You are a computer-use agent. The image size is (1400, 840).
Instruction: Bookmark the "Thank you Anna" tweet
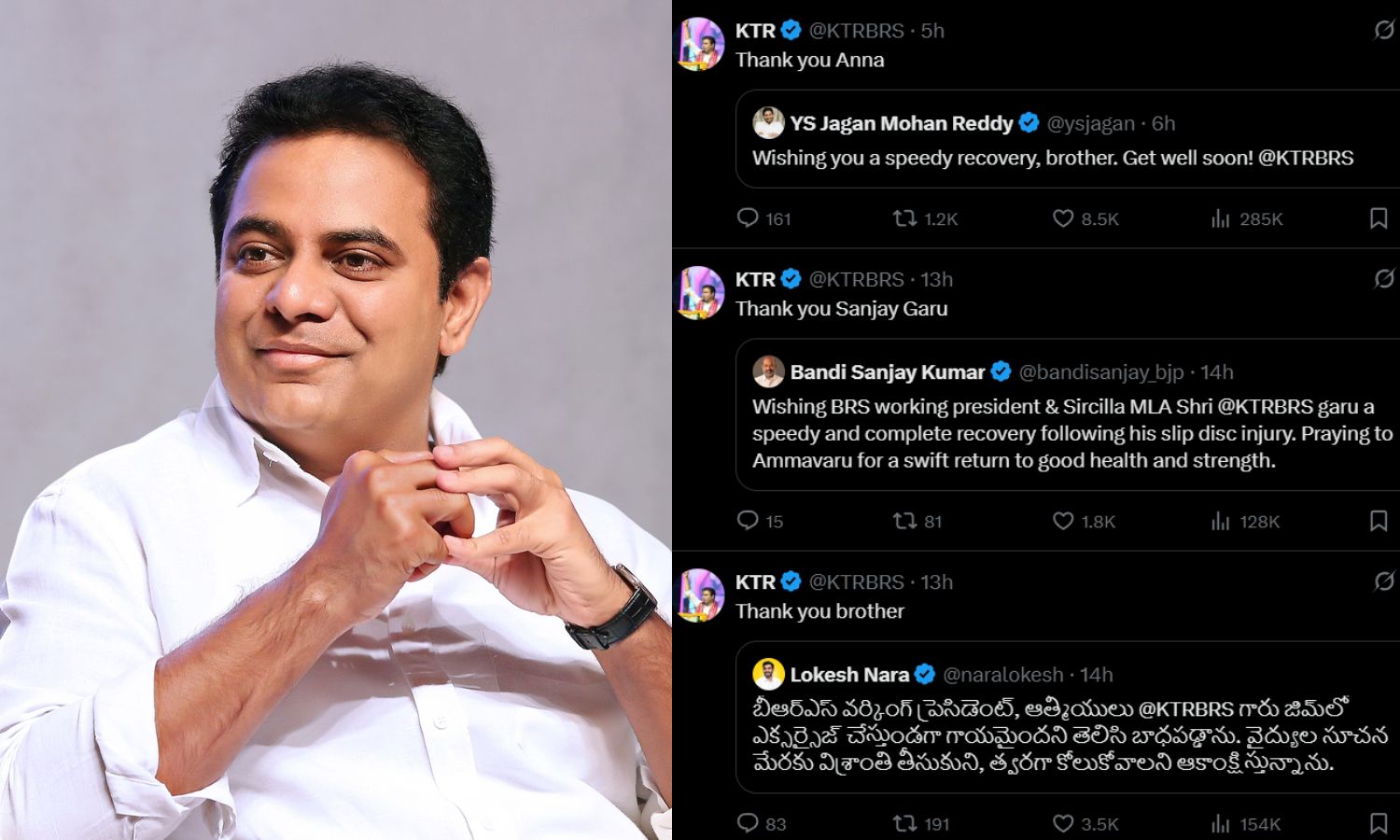tap(1378, 218)
